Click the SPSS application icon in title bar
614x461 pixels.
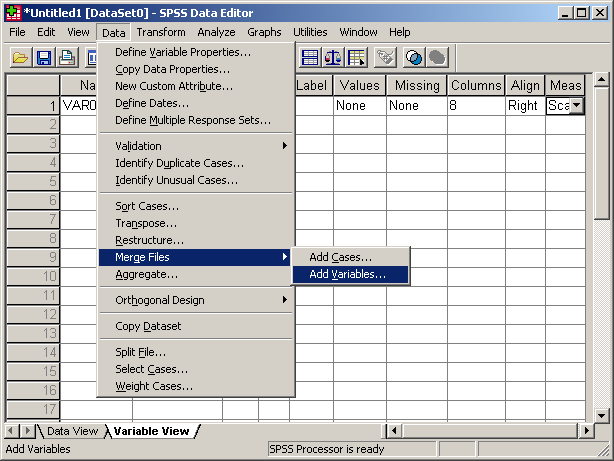coord(13,13)
